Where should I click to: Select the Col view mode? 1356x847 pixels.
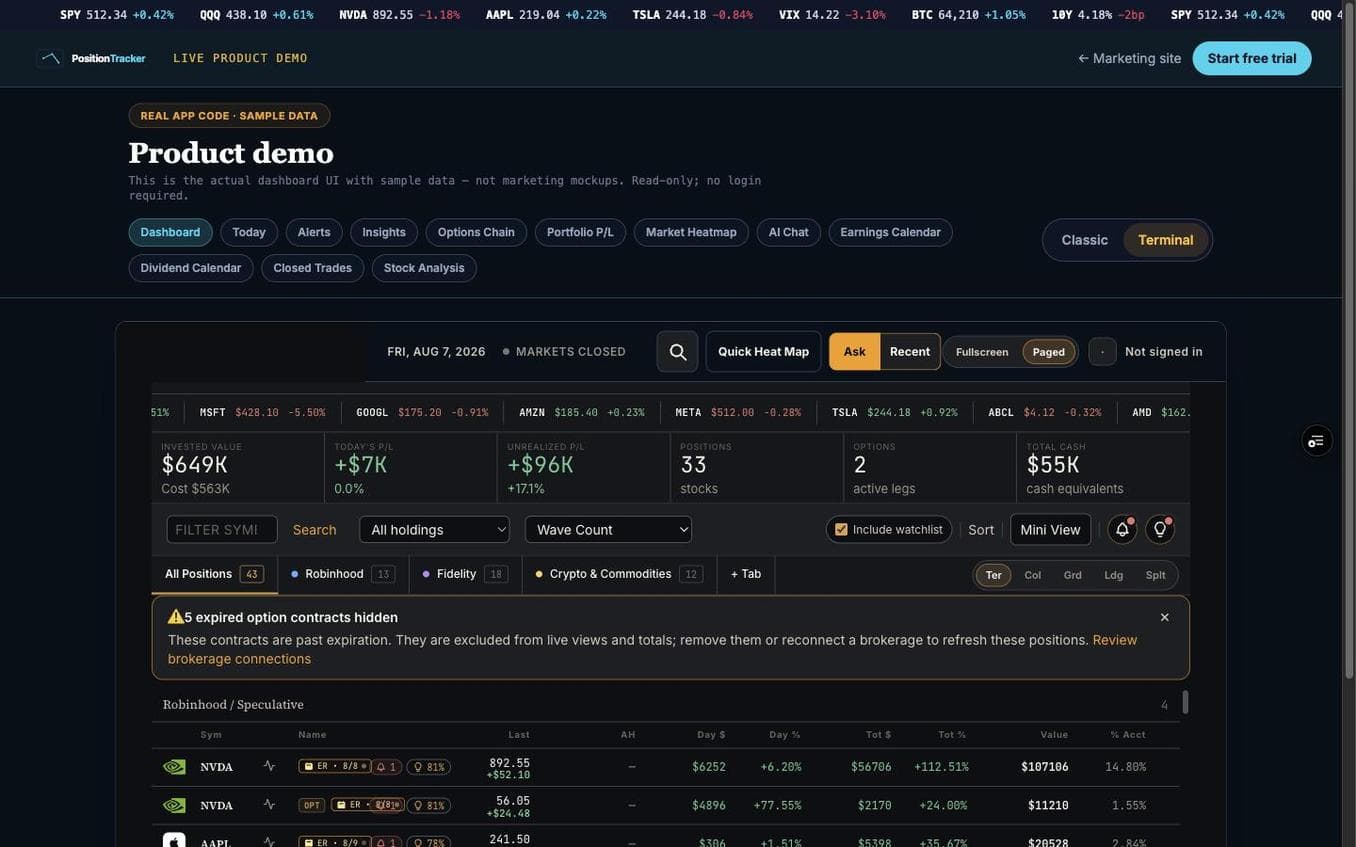[1033, 575]
